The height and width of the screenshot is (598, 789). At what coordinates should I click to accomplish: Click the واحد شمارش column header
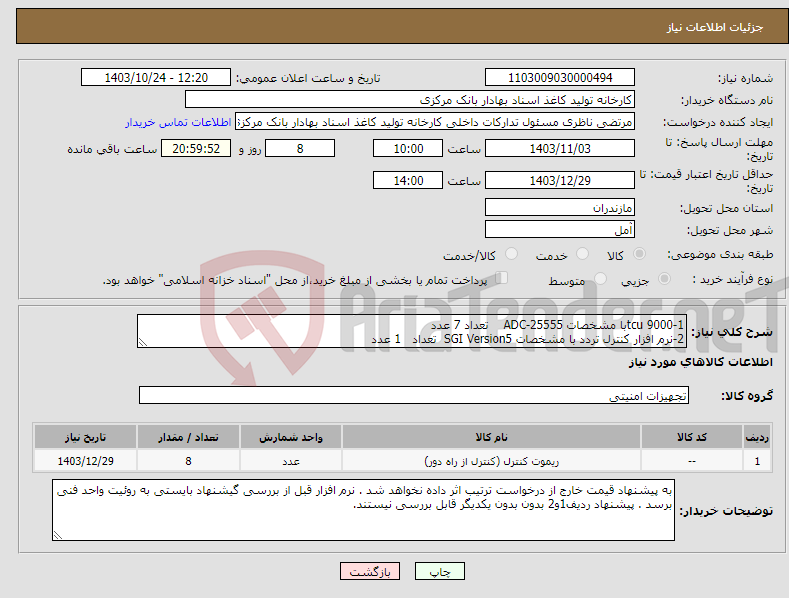pyautogui.click(x=291, y=437)
